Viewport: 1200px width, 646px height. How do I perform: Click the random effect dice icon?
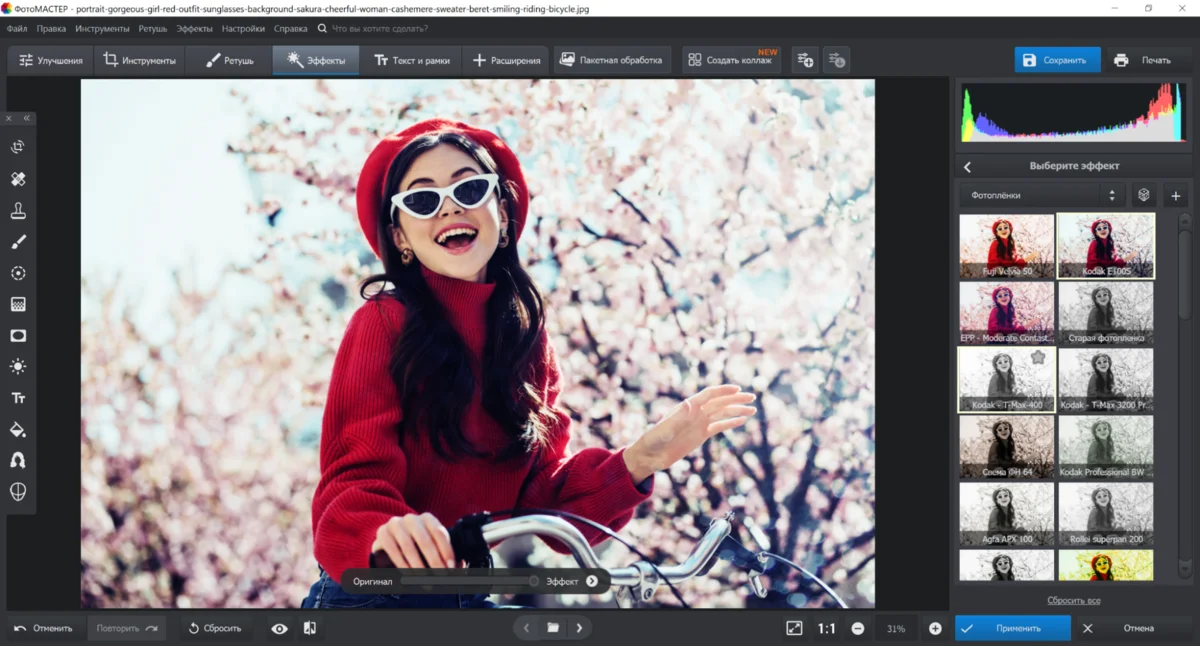tap(1144, 195)
